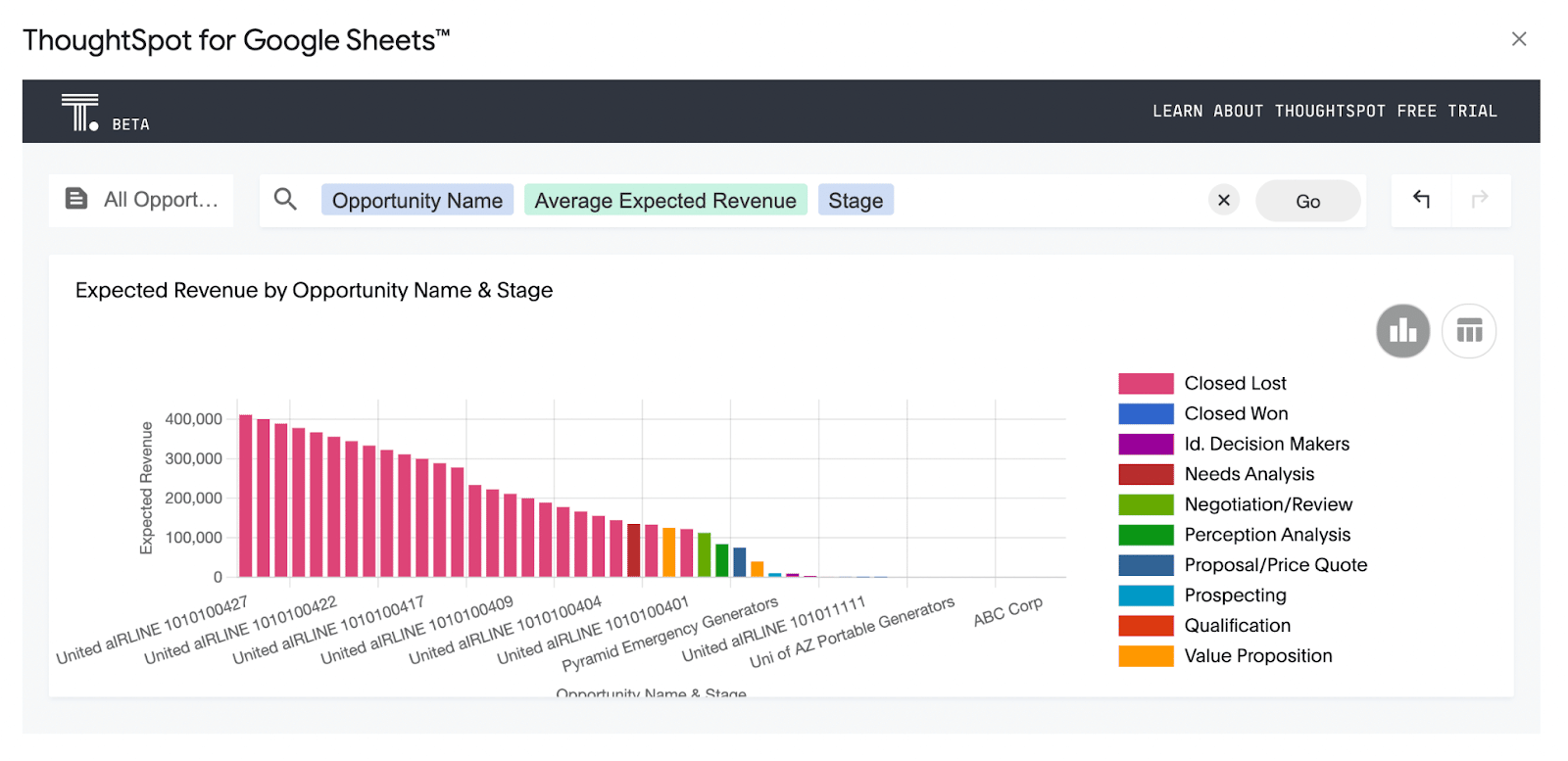Screen dimensions: 1568x761
Task: Click the Value Proposition legend label
Action: pyautogui.click(x=1258, y=656)
